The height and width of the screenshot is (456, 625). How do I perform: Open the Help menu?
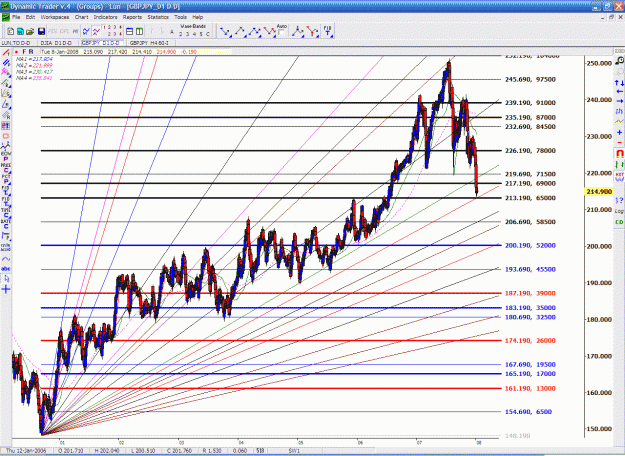198,17
